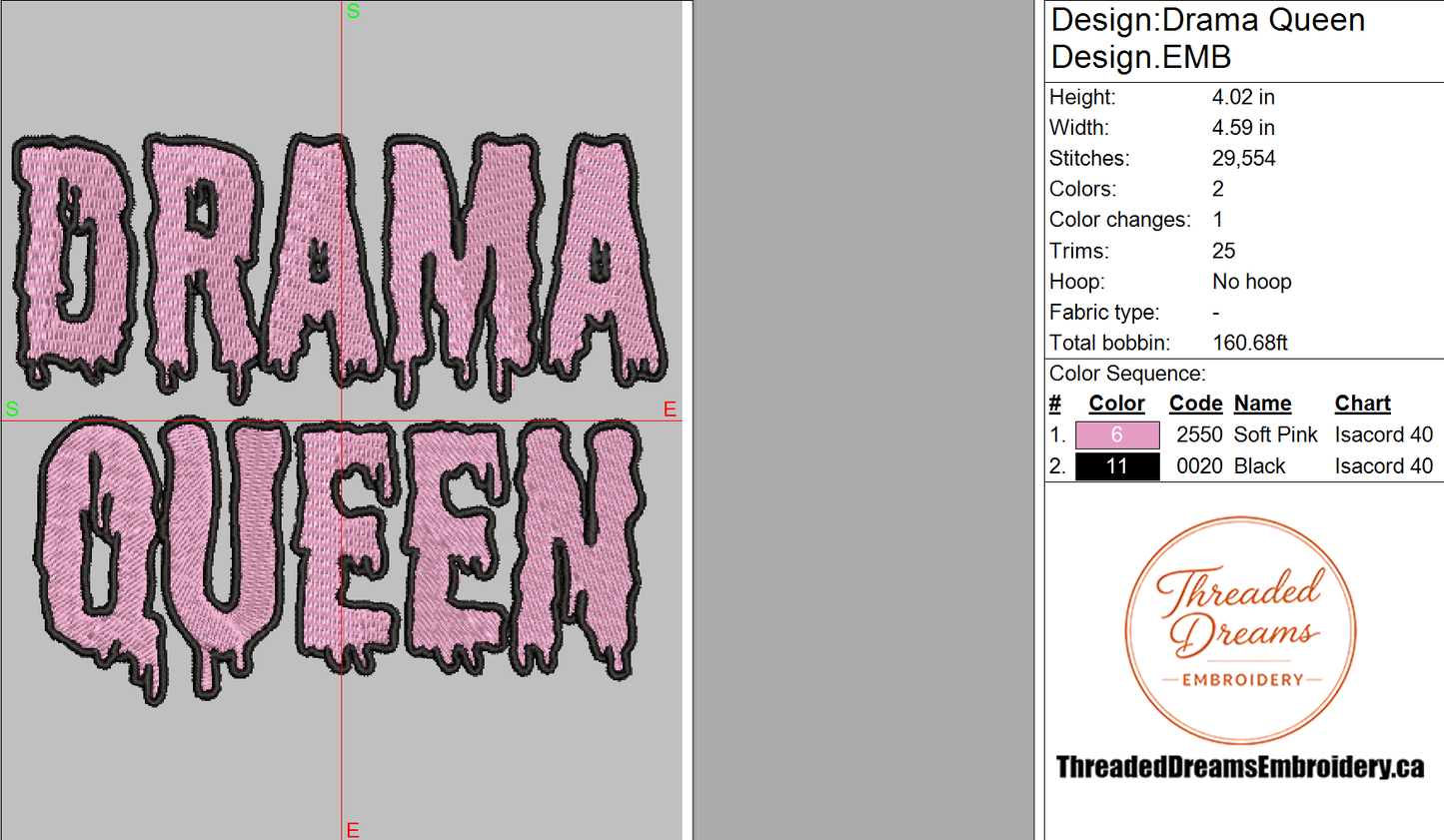Click the red E end marker at the bottom of the design

pyautogui.click(x=353, y=830)
